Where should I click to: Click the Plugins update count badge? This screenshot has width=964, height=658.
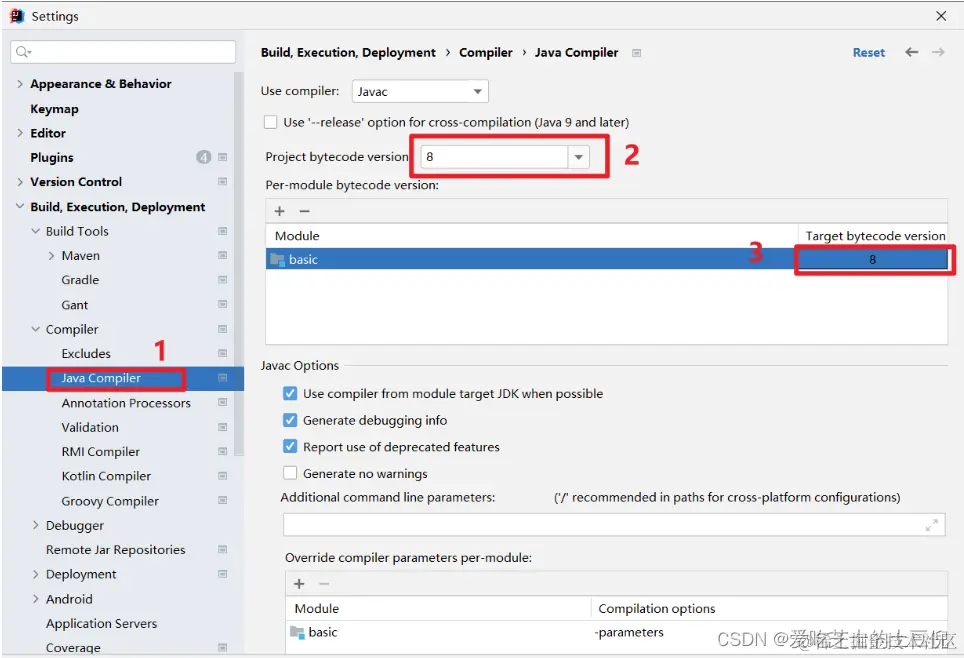point(203,157)
